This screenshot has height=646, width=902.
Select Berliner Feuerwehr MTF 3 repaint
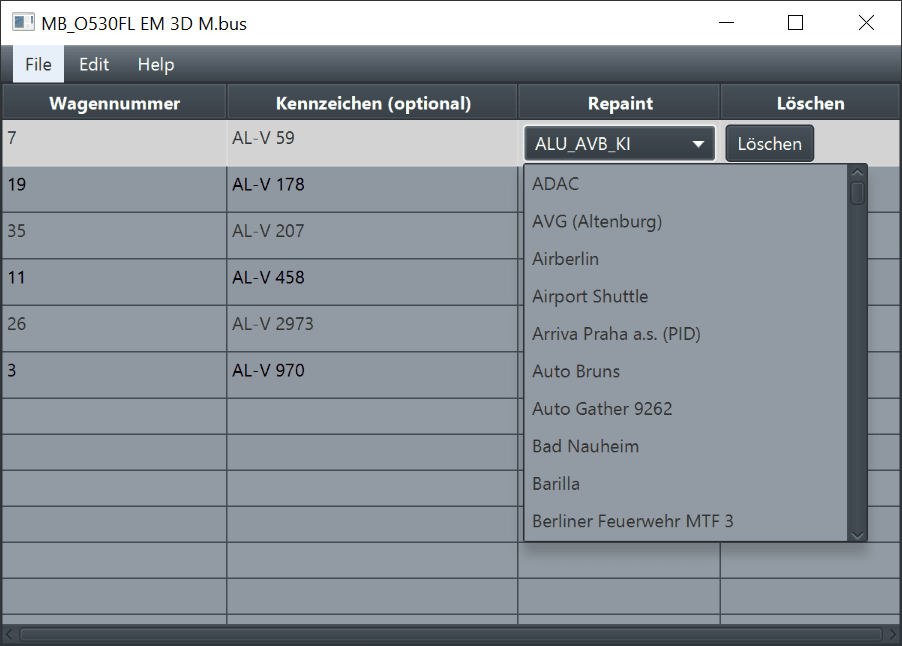(x=632, y=521)
